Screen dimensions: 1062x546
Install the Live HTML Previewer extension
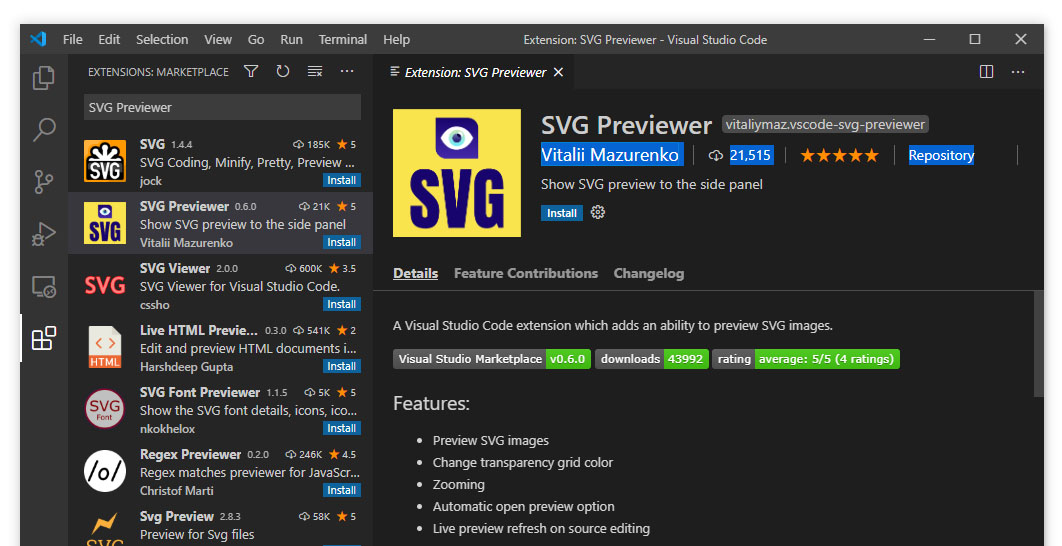342,366
